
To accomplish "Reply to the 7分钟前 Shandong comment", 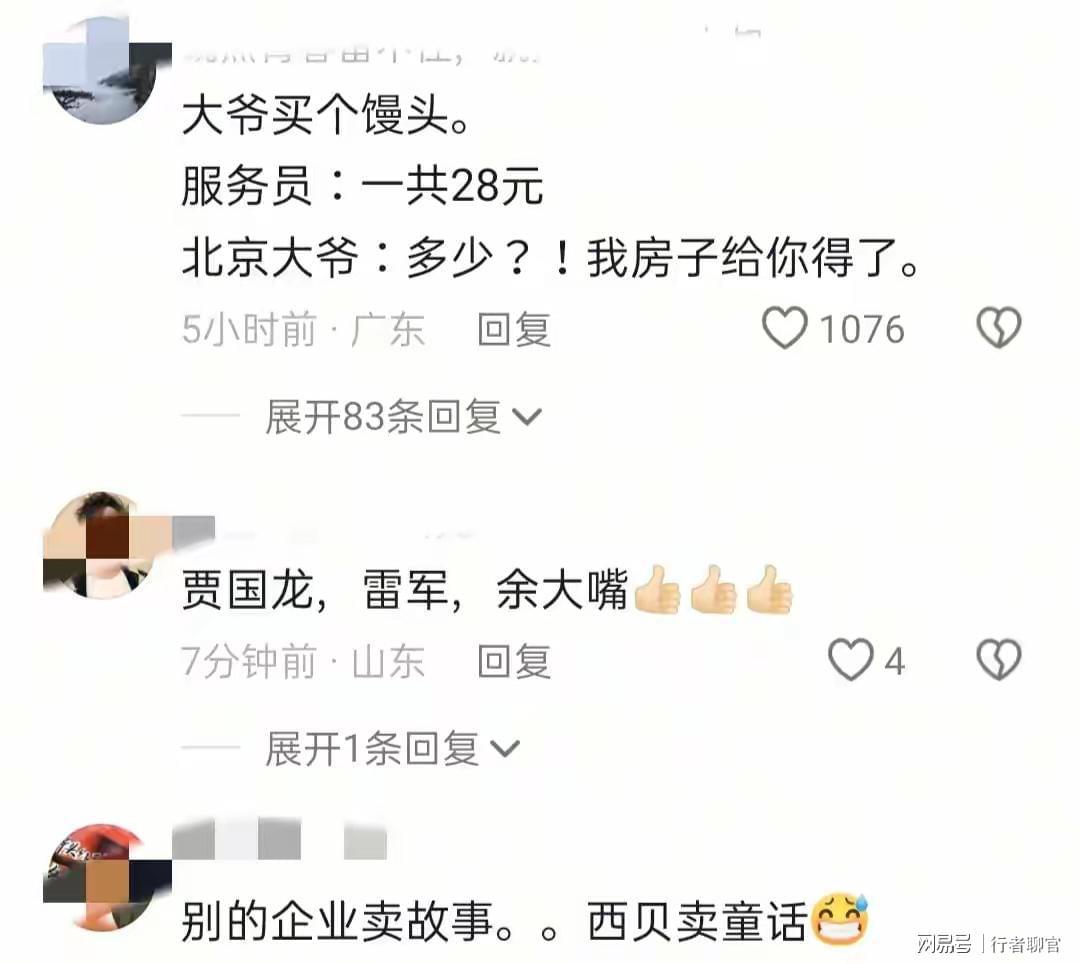I will tap(514, 661).
